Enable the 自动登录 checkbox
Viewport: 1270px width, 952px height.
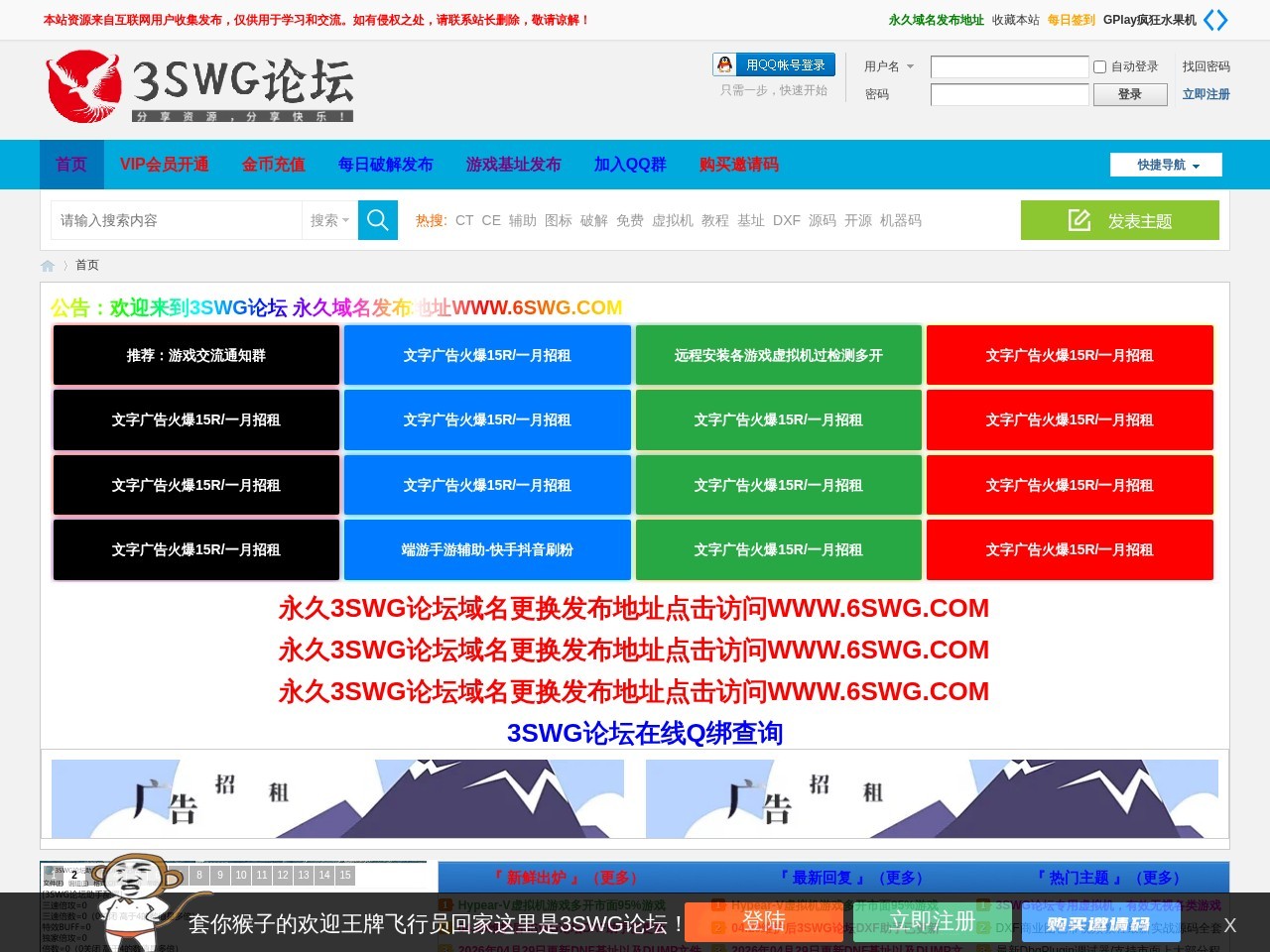(x=1099, y=66)
